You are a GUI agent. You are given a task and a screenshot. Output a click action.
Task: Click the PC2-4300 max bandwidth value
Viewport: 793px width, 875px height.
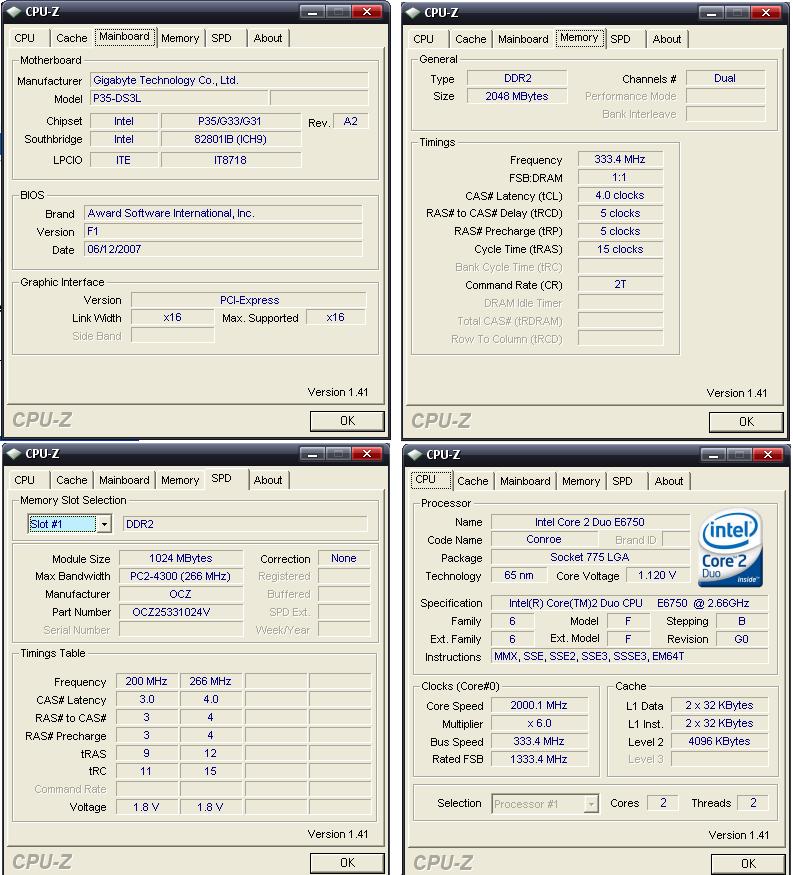181,576
